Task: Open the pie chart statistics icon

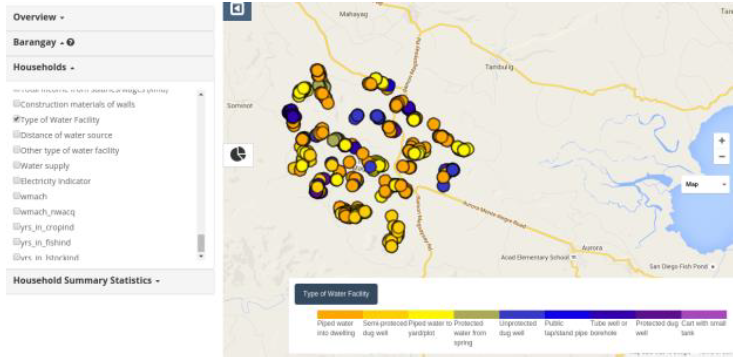Action: [238, 154]
